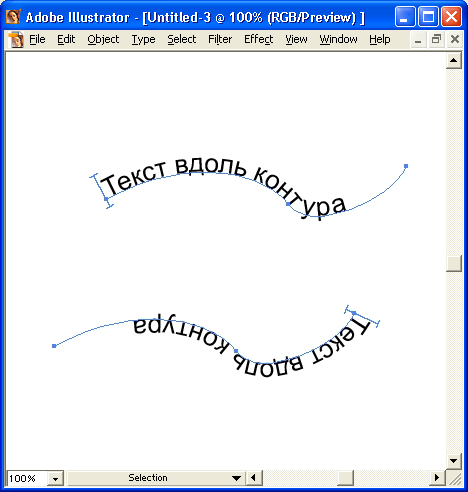The image size is (468, 492).
Task: Click the Illustrator document icon in menu bar
Action: [16, 40]
